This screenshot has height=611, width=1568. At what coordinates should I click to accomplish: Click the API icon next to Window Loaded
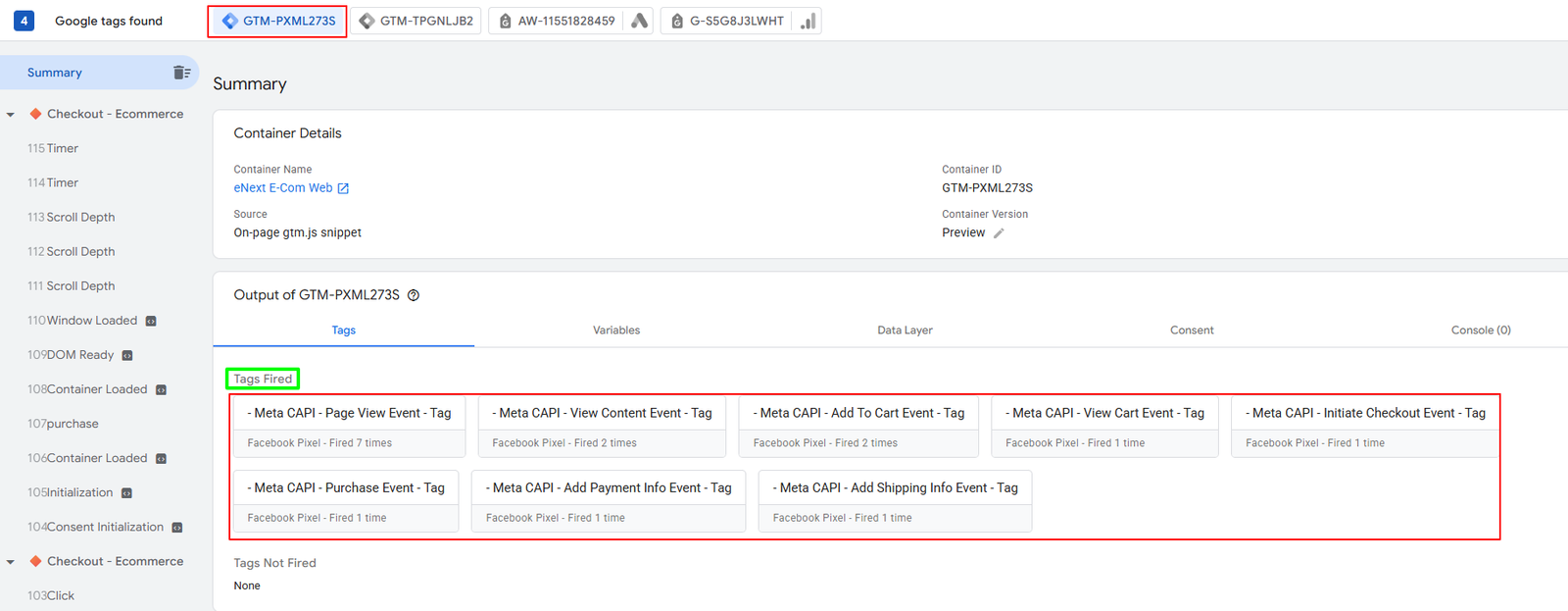pos(151,321)
